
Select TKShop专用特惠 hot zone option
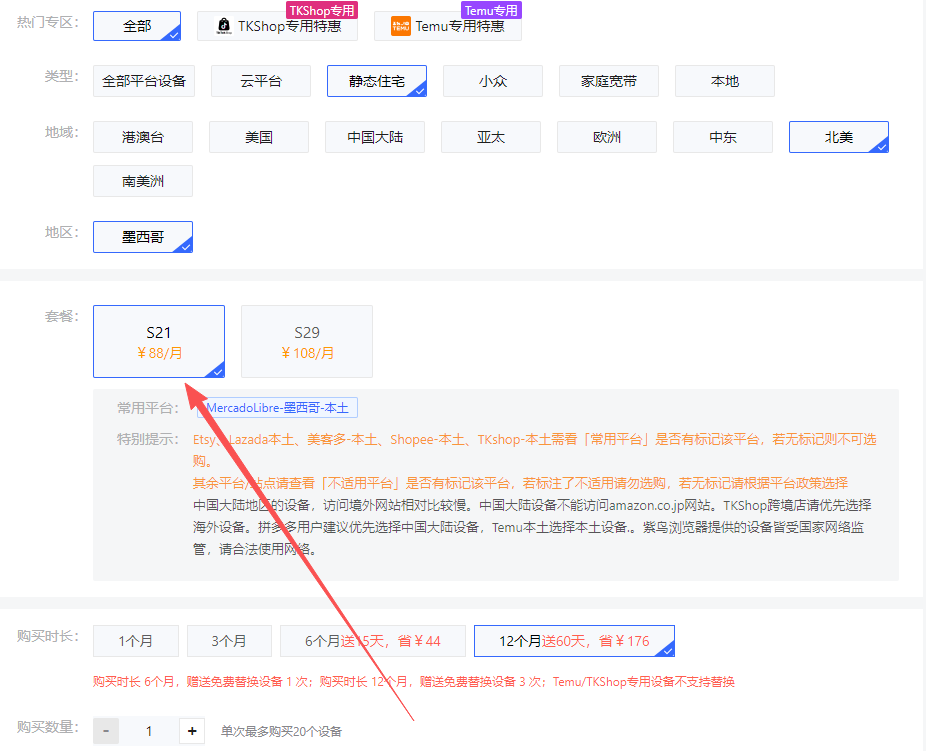[277, 27]
